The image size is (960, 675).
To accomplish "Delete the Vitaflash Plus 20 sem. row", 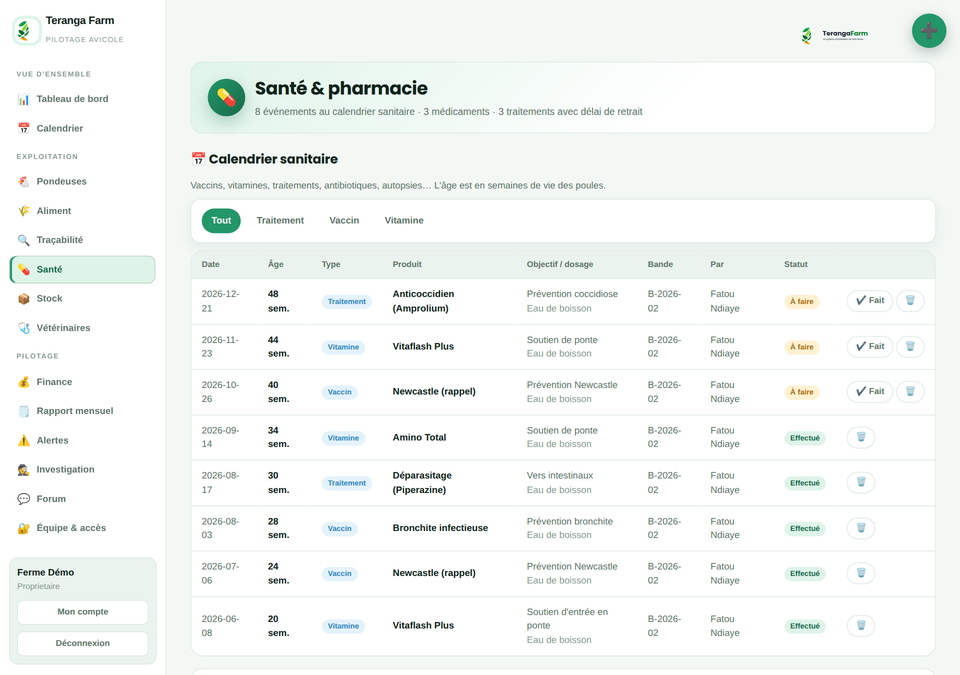I will pos(861,626).
